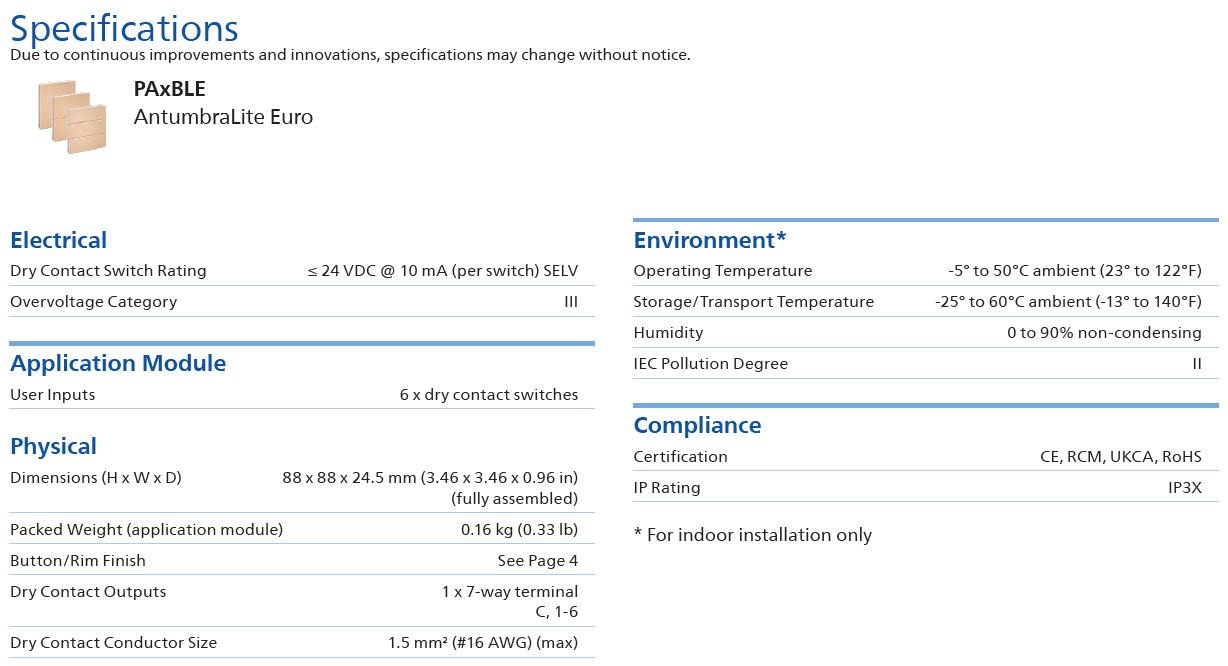1228x666 pixels.
Task: Click the Packed Weight row label
Action: tap(146, 530)
